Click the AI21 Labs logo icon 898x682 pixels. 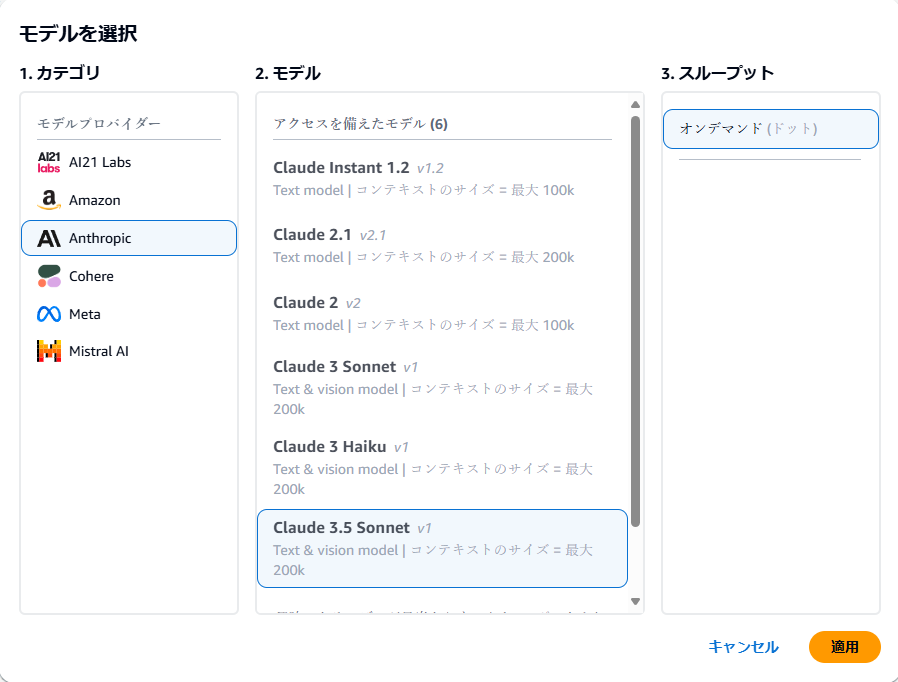pyautogui.click(x=49, y=162)
